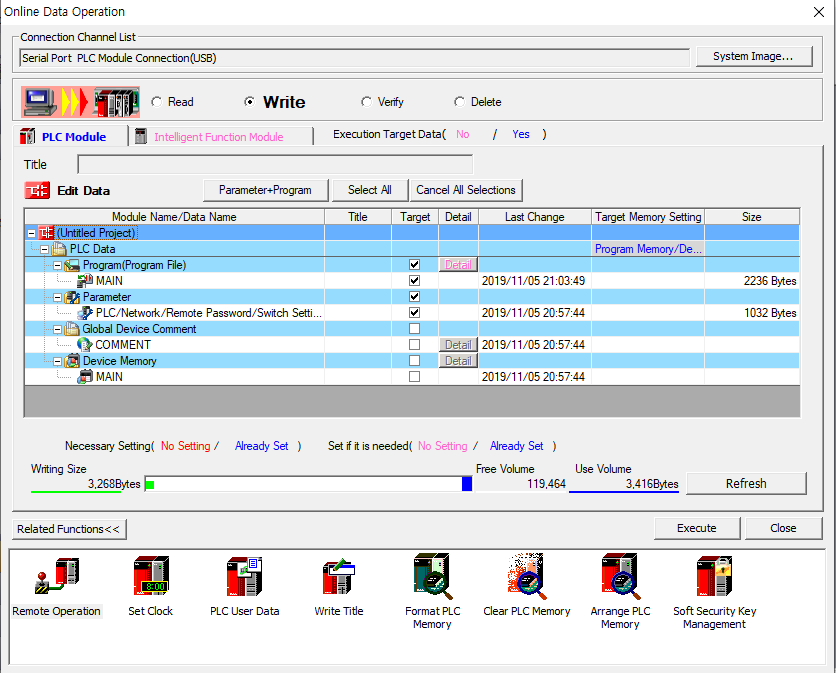The height and width of the screenshot is (673, 836).
Task: Click the PLC Data folder icon
Action: click(x=59, y=249)
